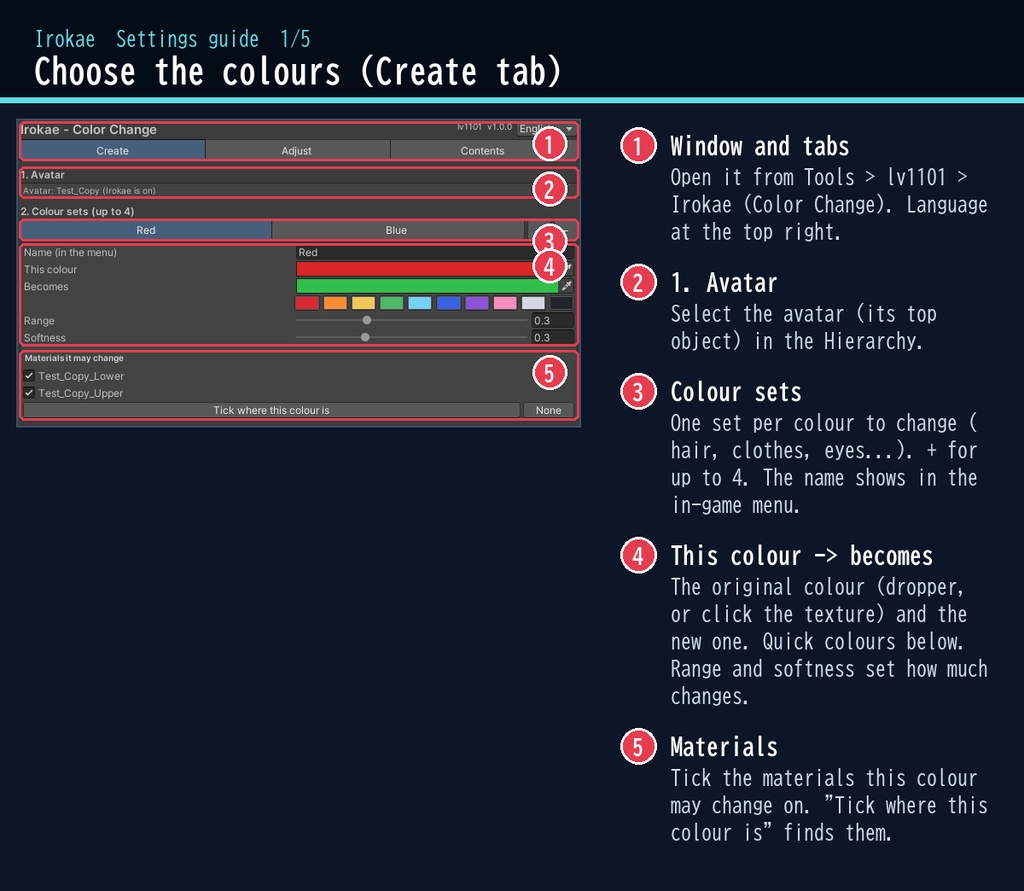Click the Avatar Test_Copy field

(297, 191)
